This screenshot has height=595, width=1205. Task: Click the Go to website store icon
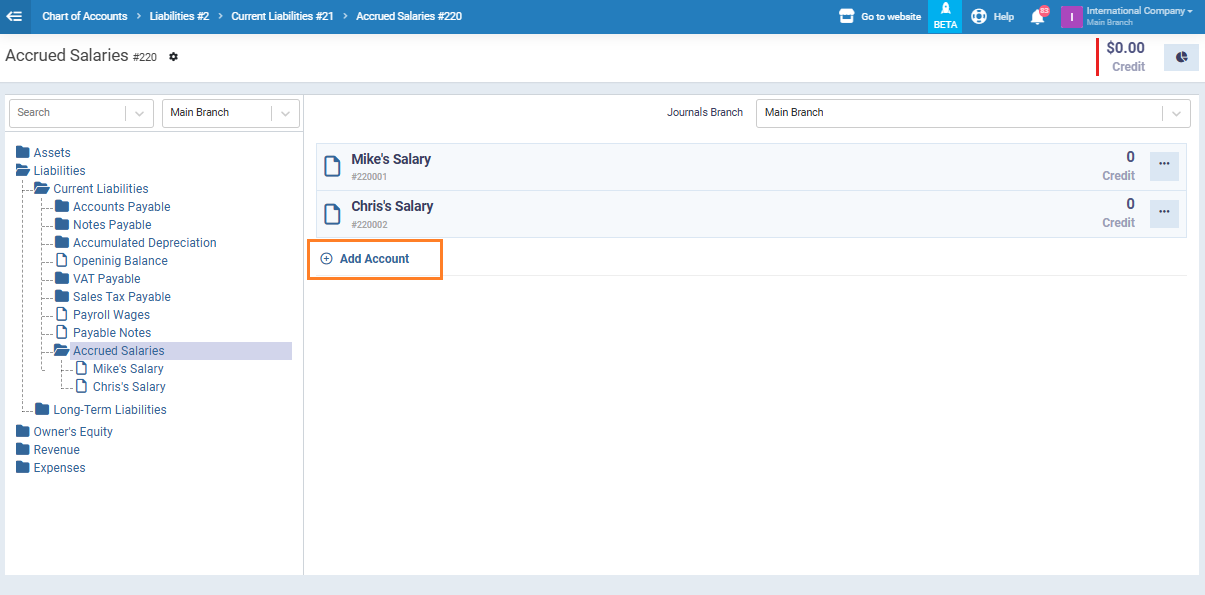tap(847, 17)
